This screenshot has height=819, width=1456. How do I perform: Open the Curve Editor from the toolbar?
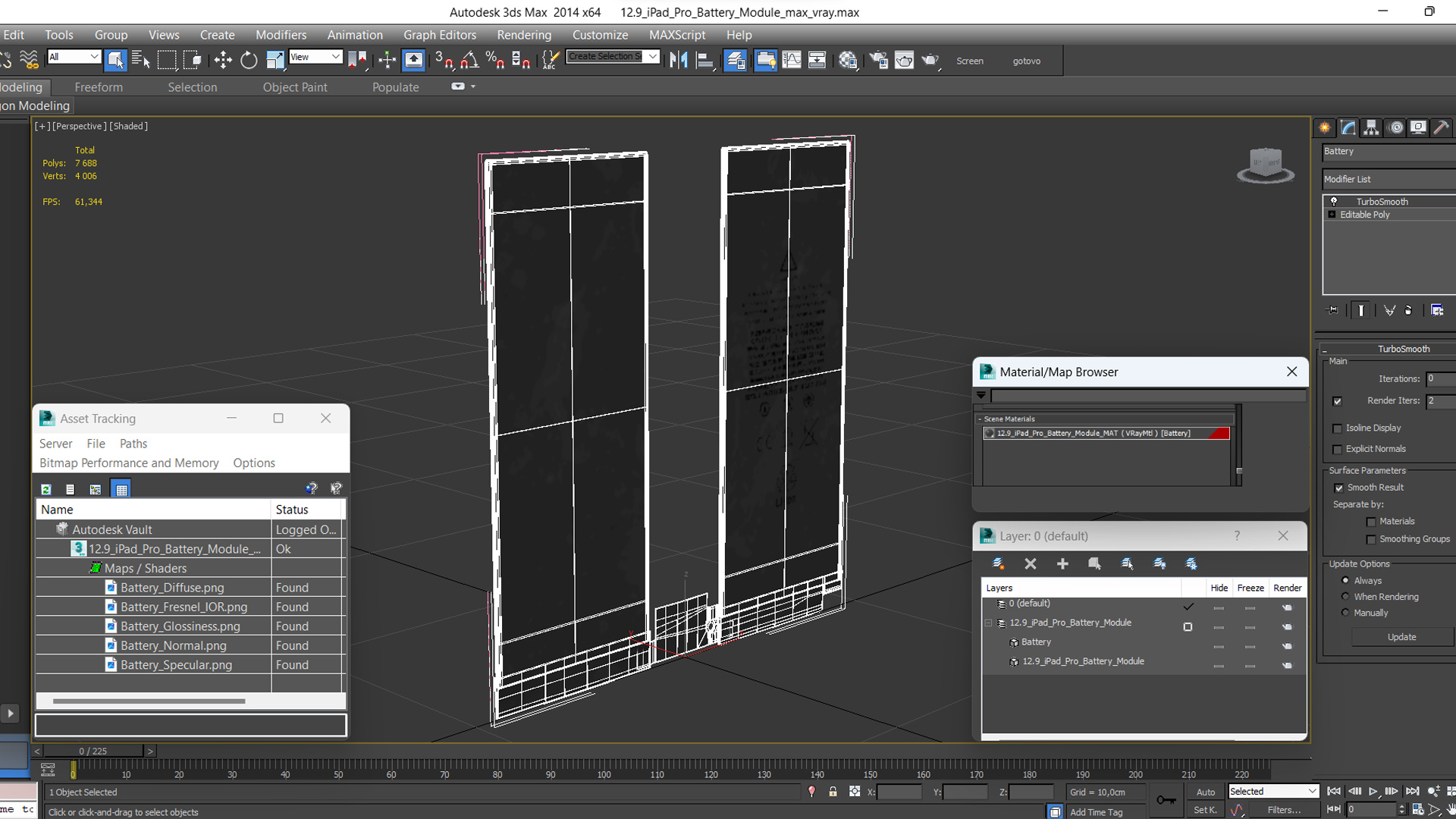pos(791,61)
